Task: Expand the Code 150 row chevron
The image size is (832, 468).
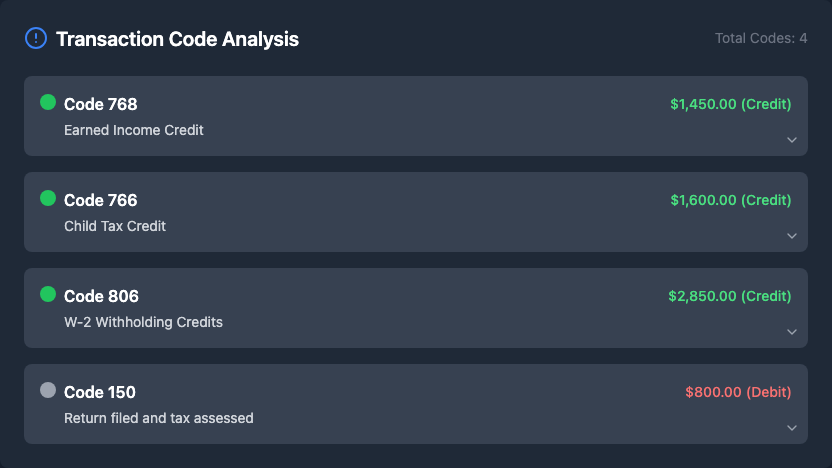Action: point(792,428)
